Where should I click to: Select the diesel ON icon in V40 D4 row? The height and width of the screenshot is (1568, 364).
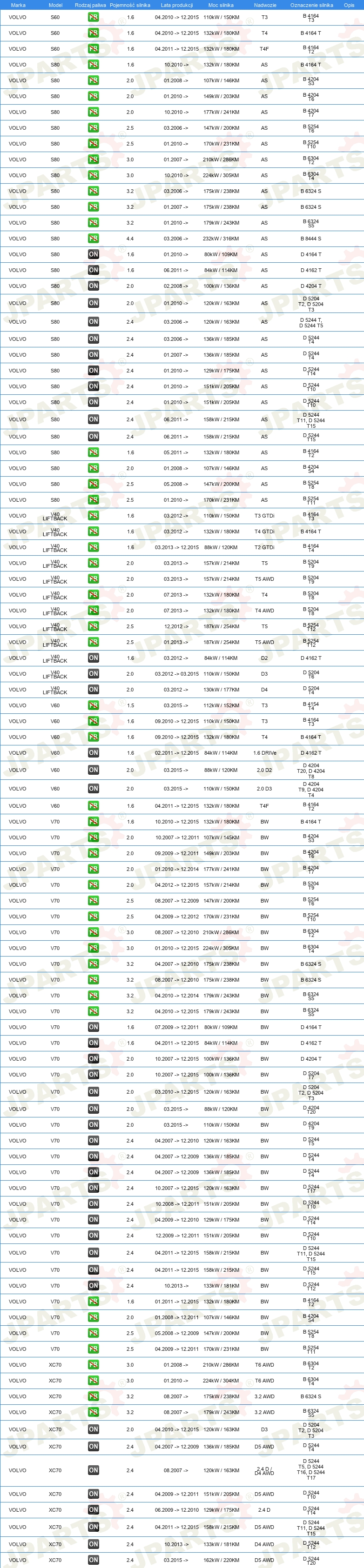93,690
